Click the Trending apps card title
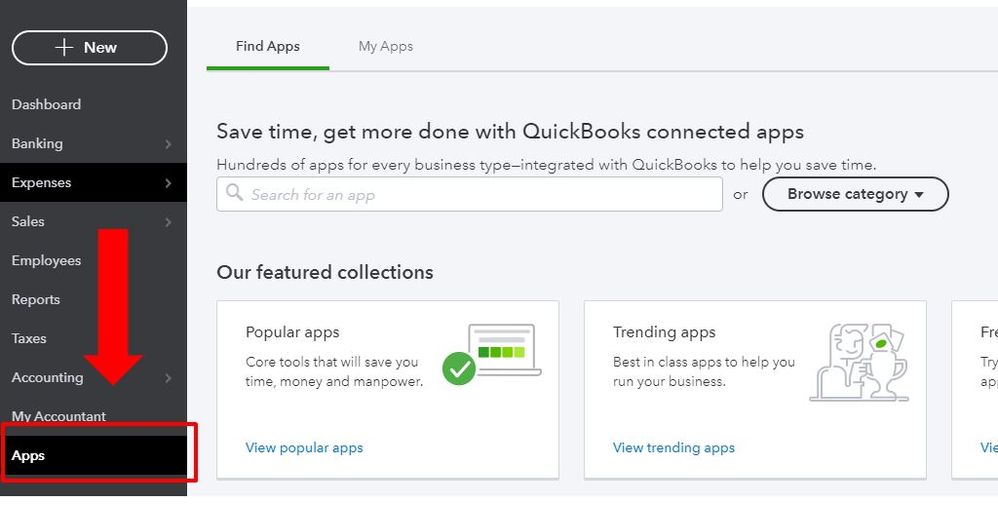 (x=664, y=332)
